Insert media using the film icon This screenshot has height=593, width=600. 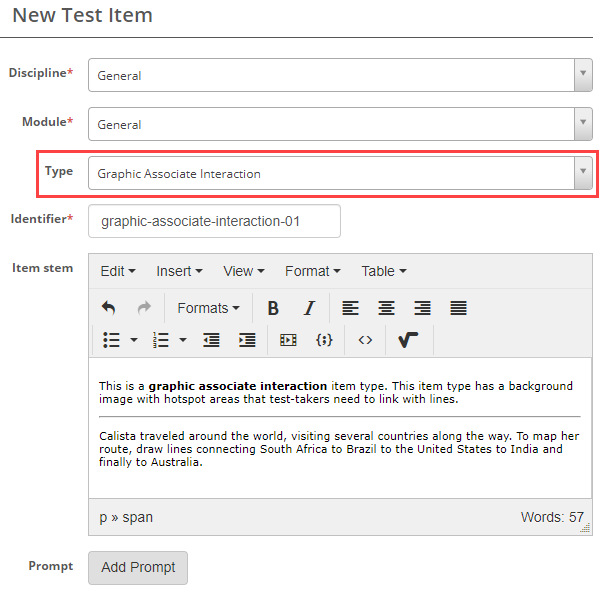point(288,340)
